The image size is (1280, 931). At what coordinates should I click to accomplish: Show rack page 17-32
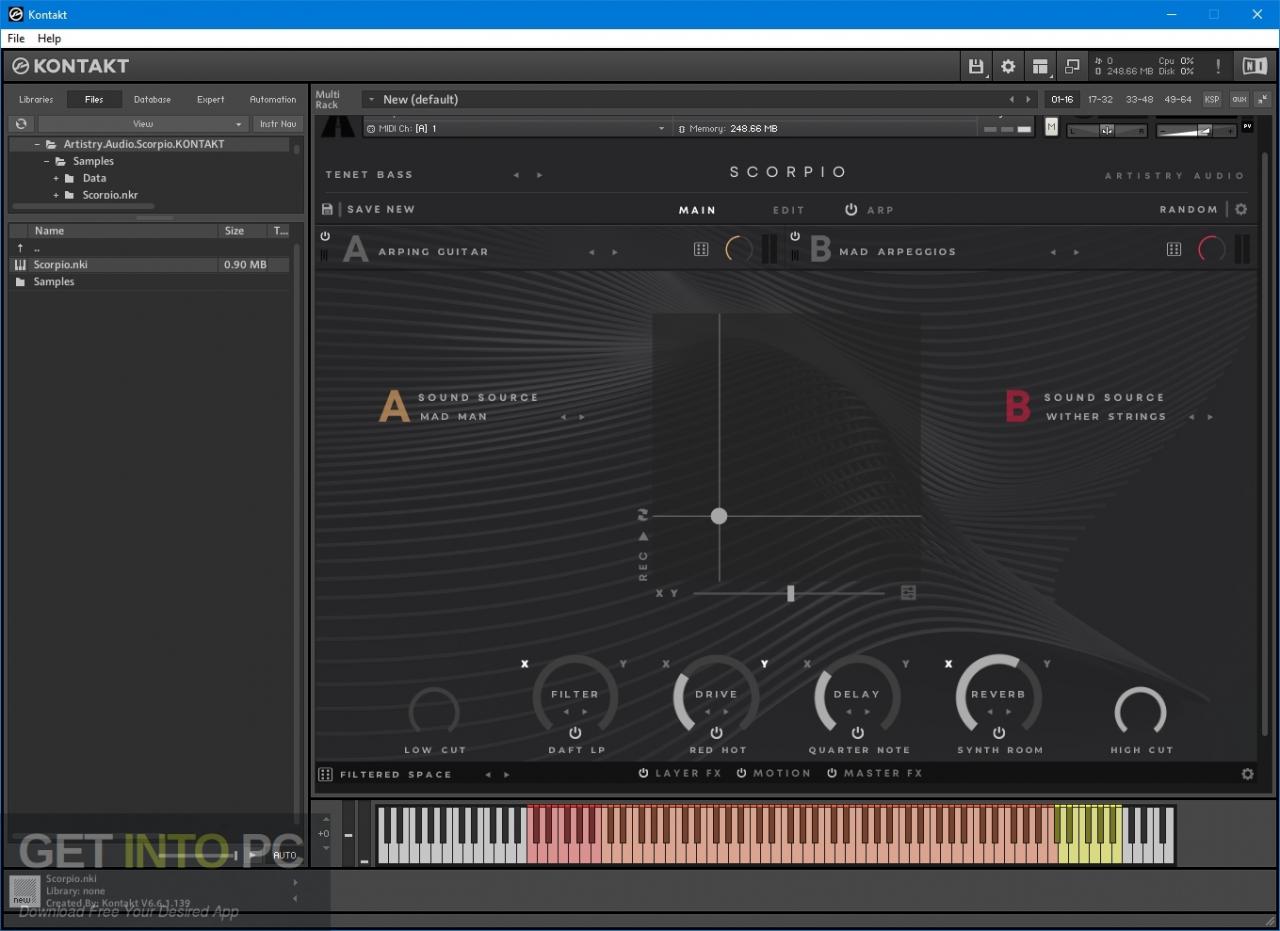tap(1100, 99)
